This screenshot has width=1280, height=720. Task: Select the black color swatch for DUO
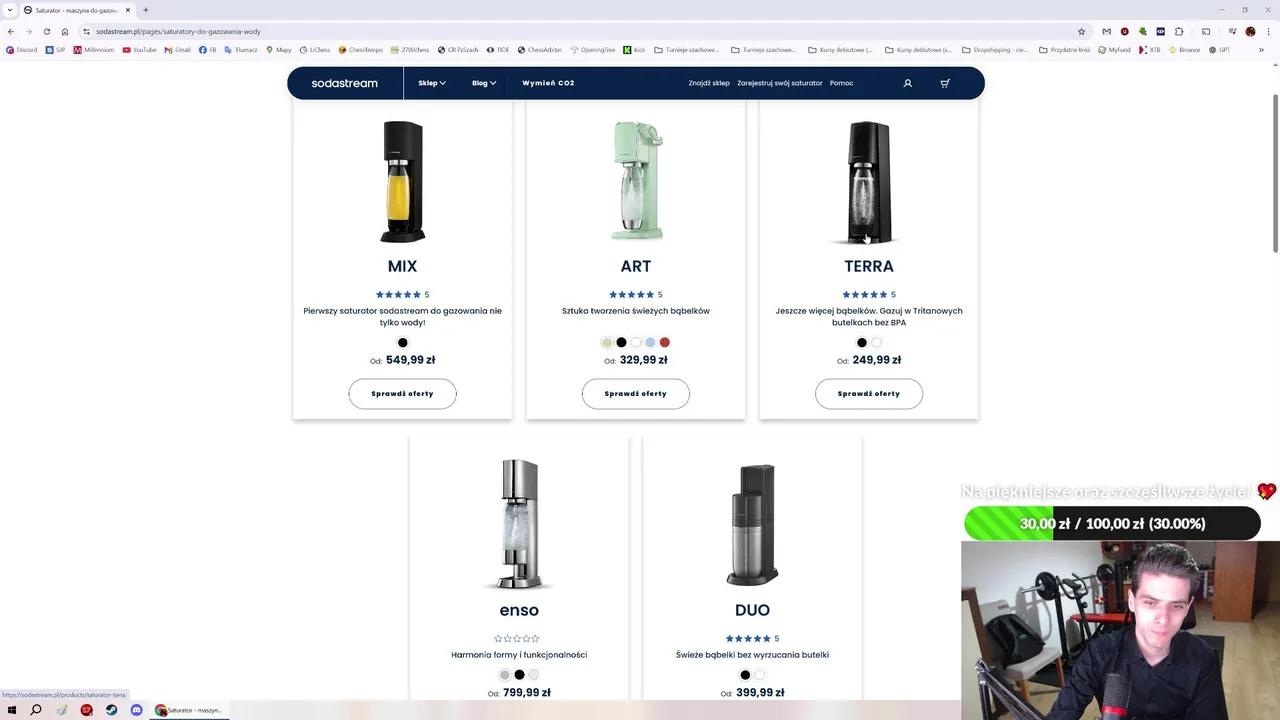[745, 675]
